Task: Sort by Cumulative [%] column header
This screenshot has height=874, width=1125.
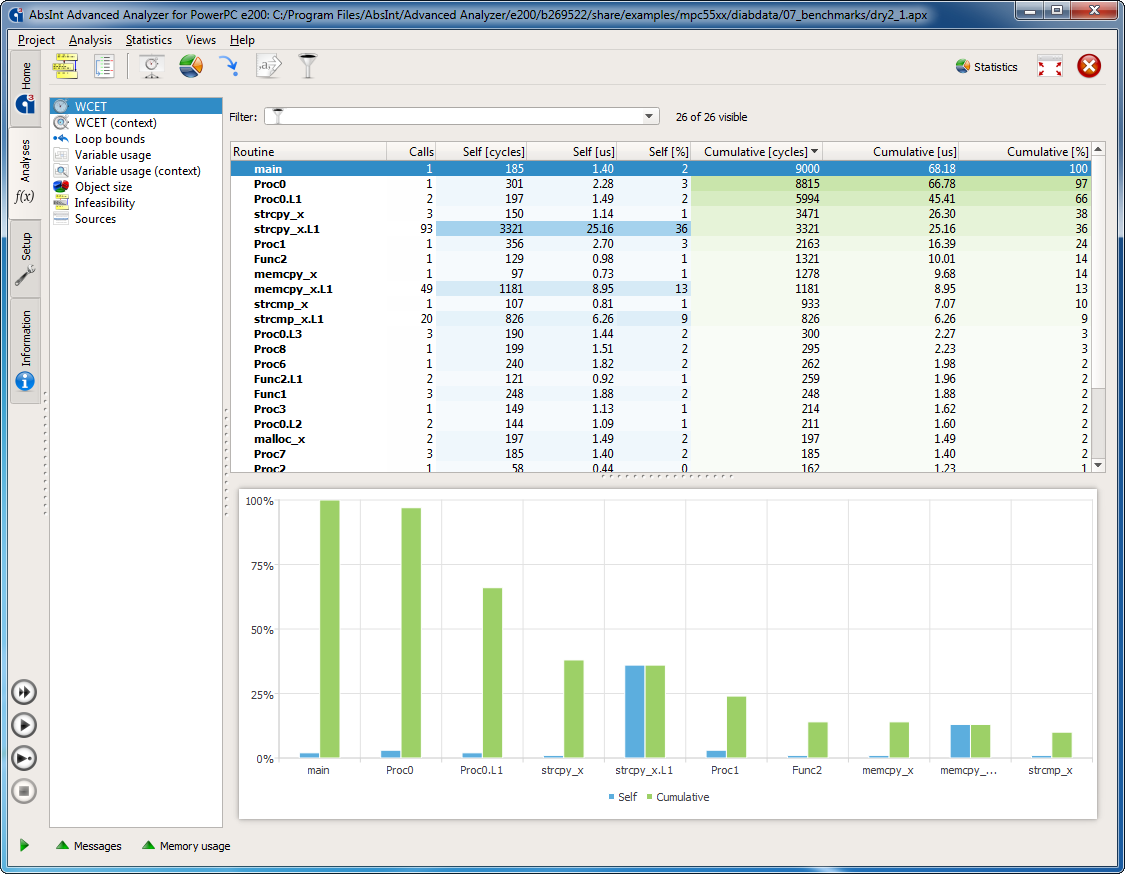Action: (1025, 151)
